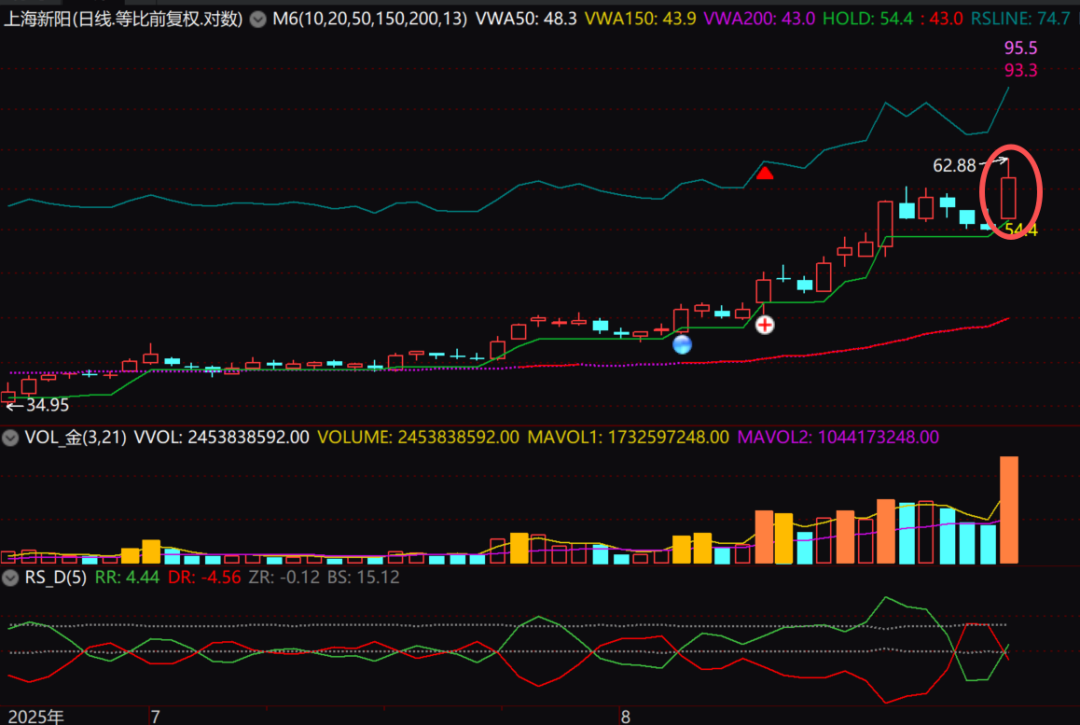Click the M6(10,20,50,150,200,13) indicator name

369,19
